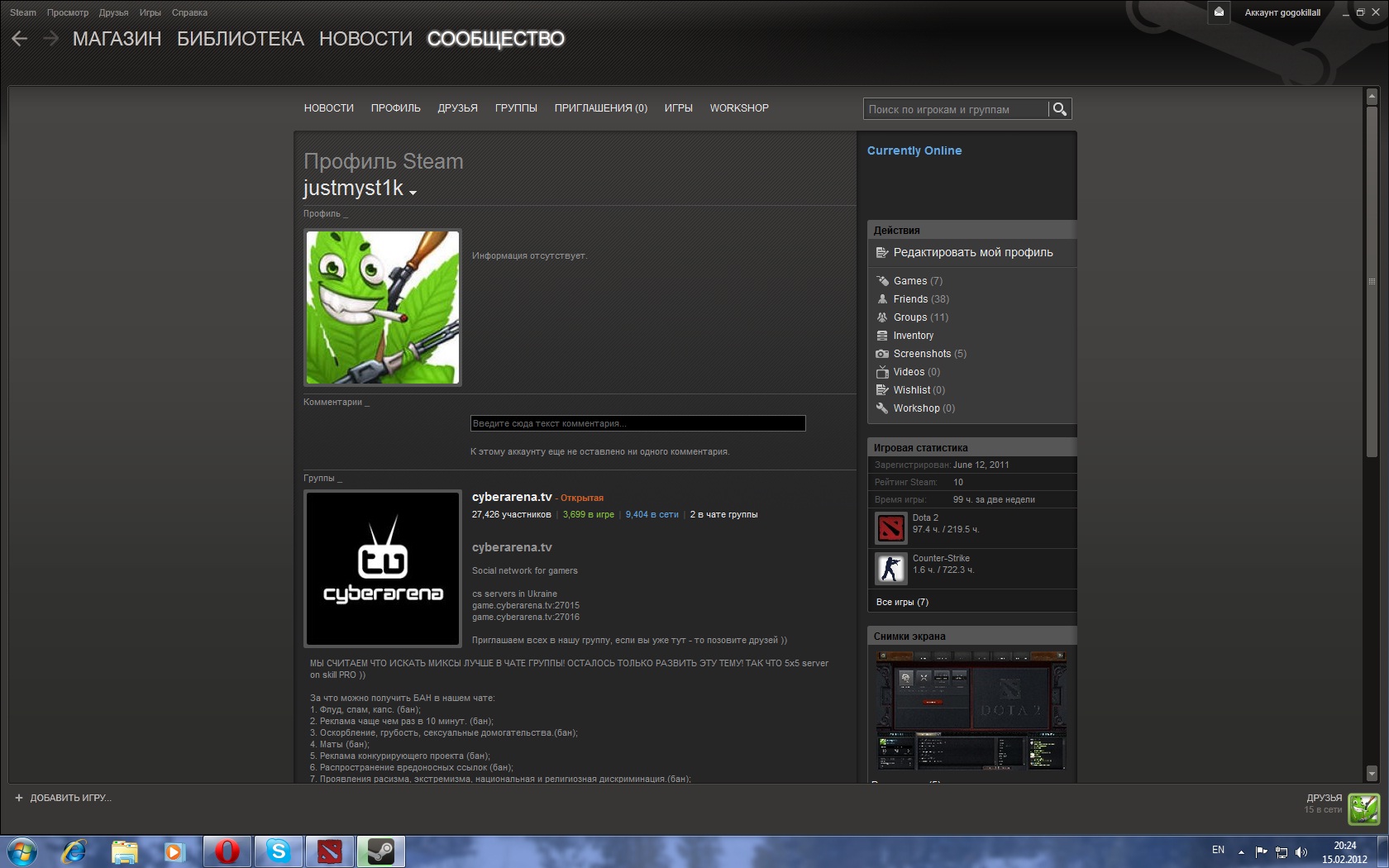Open the Counter-Strike game icon in statistics
1389x868 pixels.
click(x=891, y=569)
